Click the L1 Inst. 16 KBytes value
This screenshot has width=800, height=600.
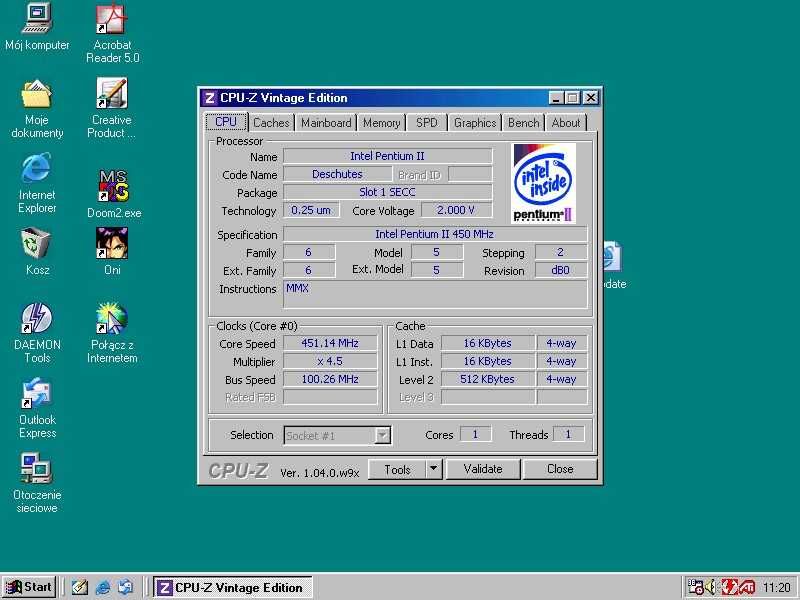(487, 361)
